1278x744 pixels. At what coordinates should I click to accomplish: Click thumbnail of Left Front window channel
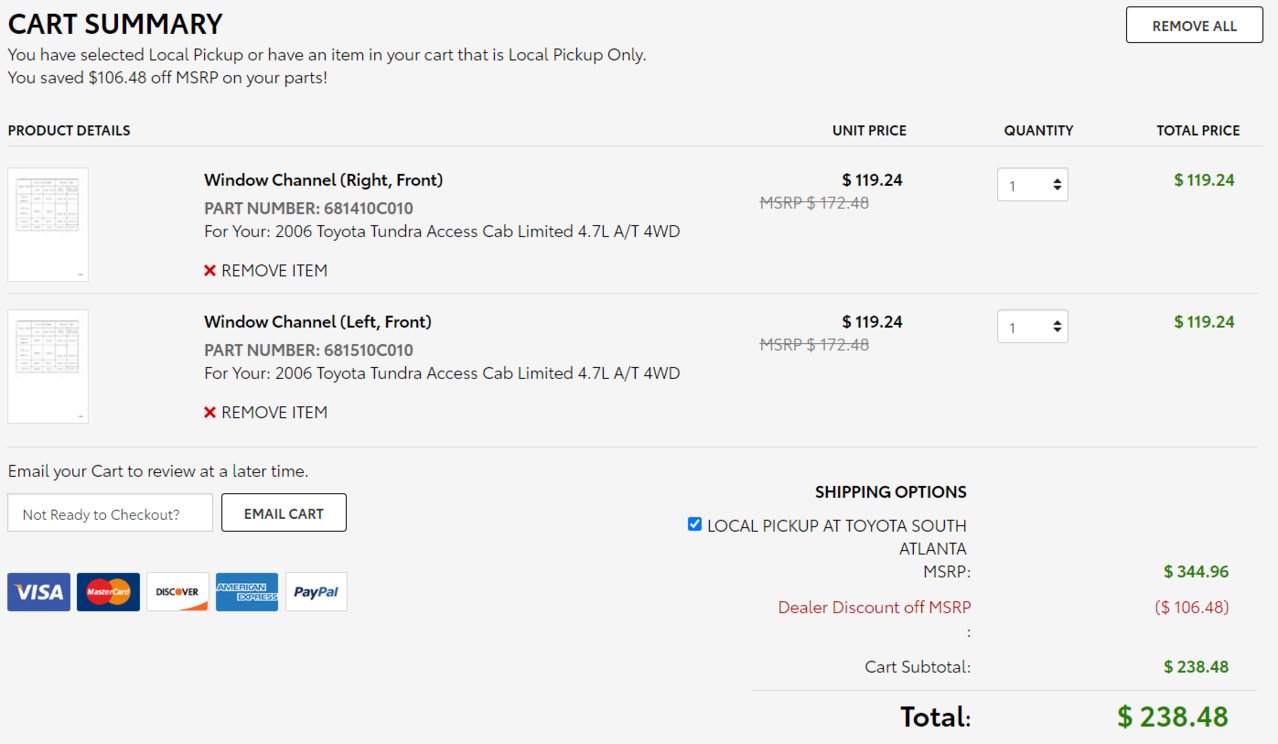[48, 367]
